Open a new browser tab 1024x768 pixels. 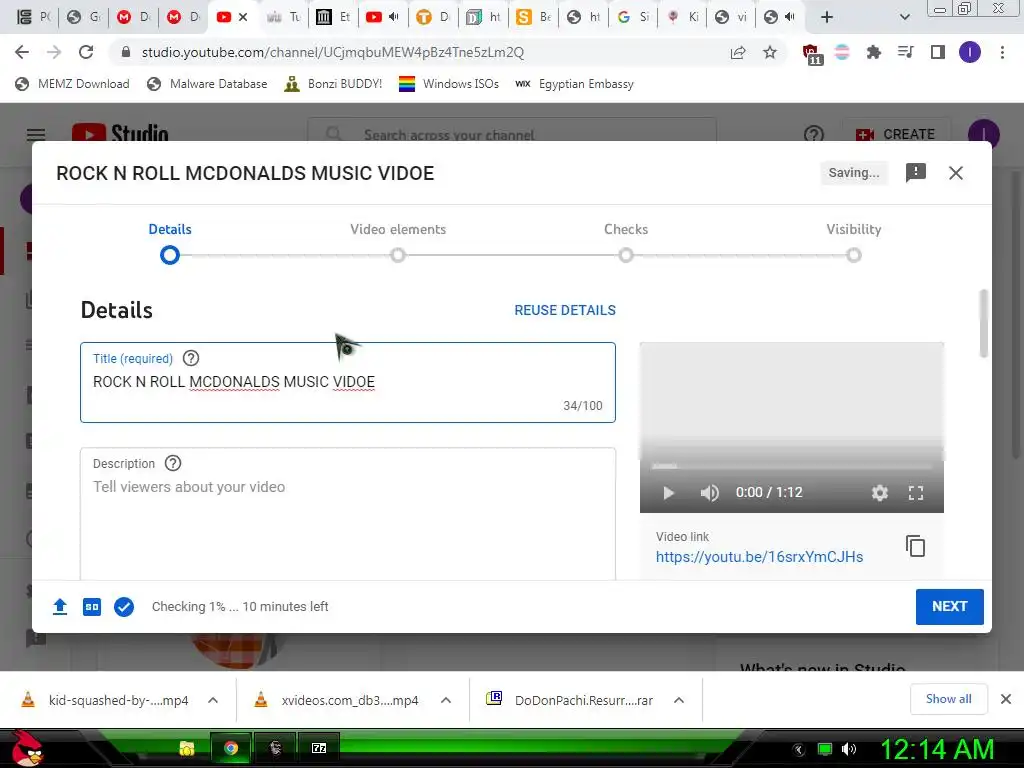point(827,17)
